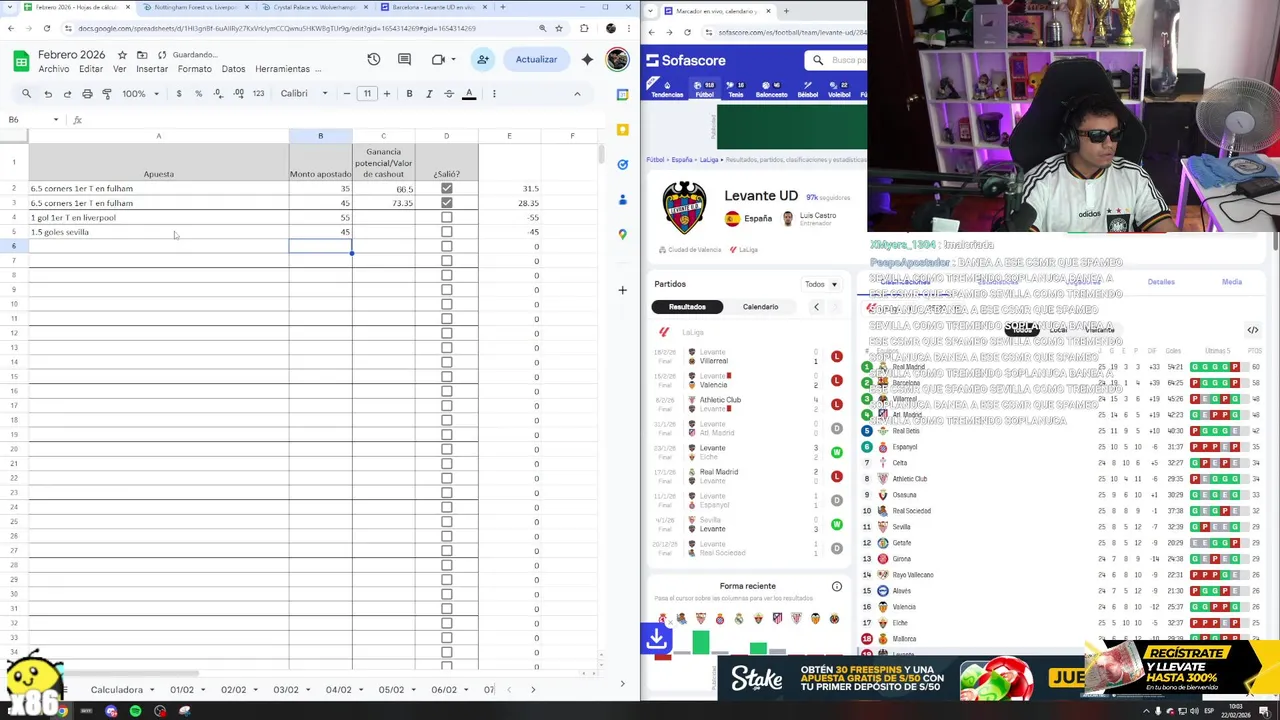Image resolution: width=1280 pixels, height=720 pixels.
Task: Click the font size field showing 11
Action: [367, 94]
